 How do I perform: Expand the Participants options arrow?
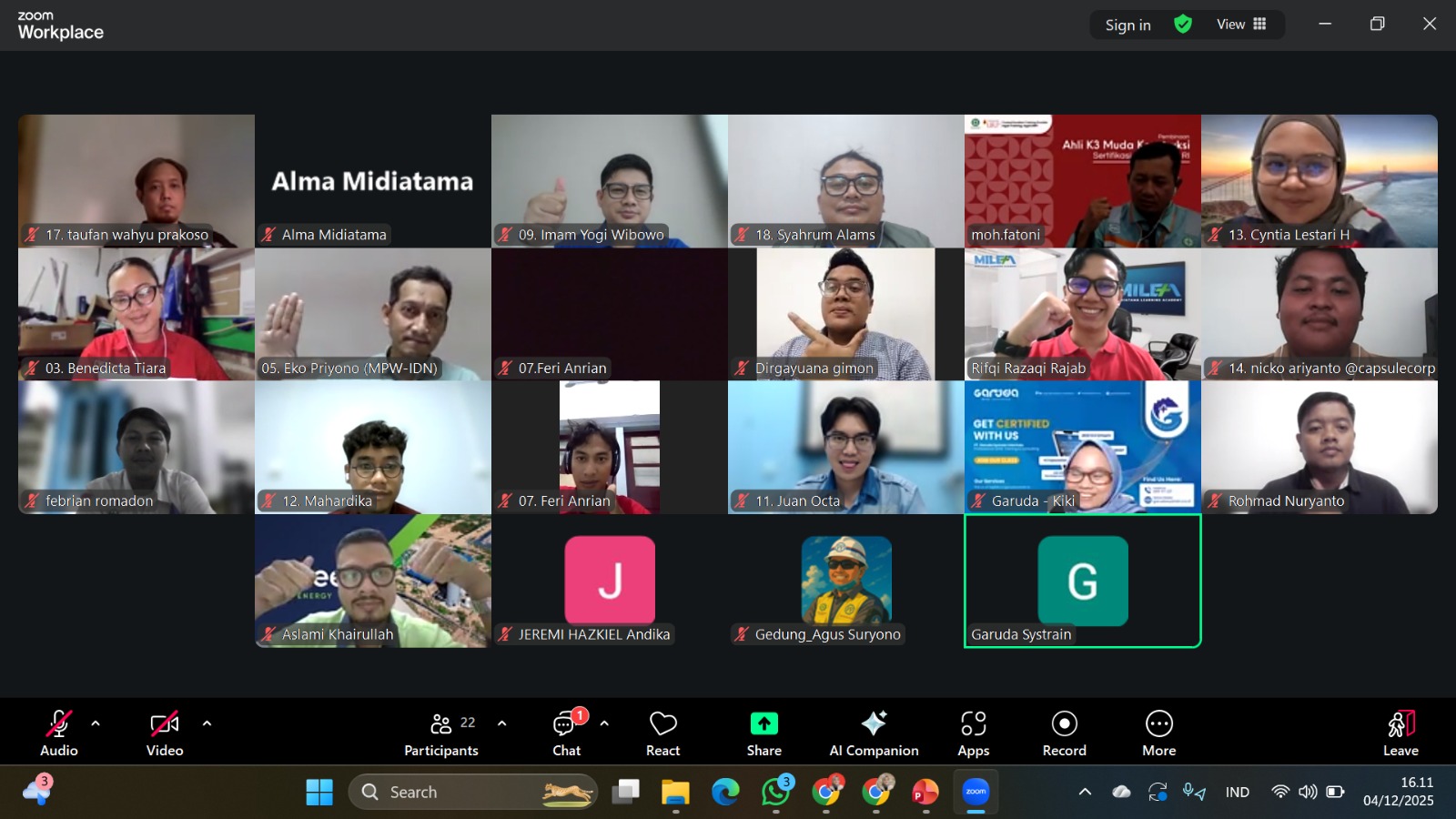pyautogui.click(x=501, y=723)
